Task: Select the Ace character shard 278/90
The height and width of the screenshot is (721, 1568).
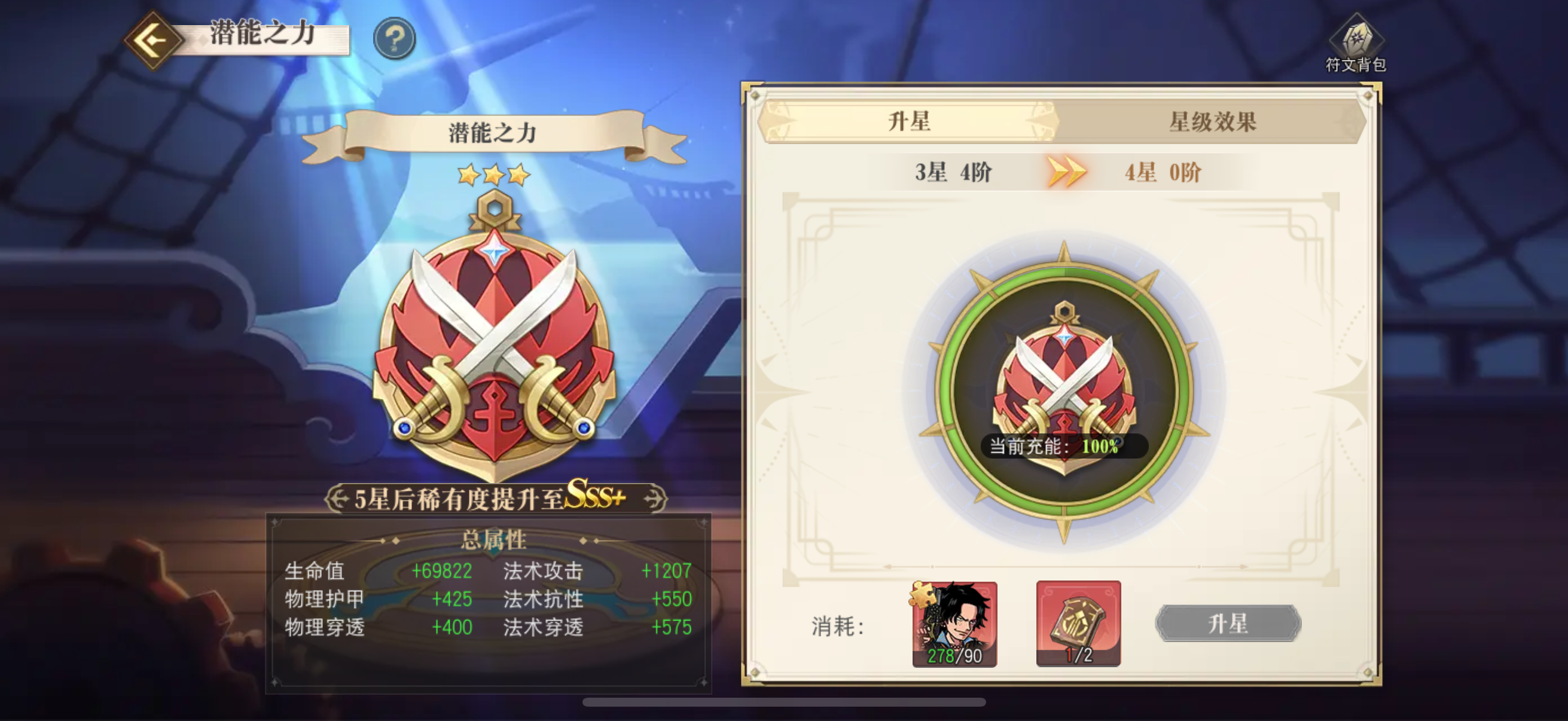Action: coord(954,624)
